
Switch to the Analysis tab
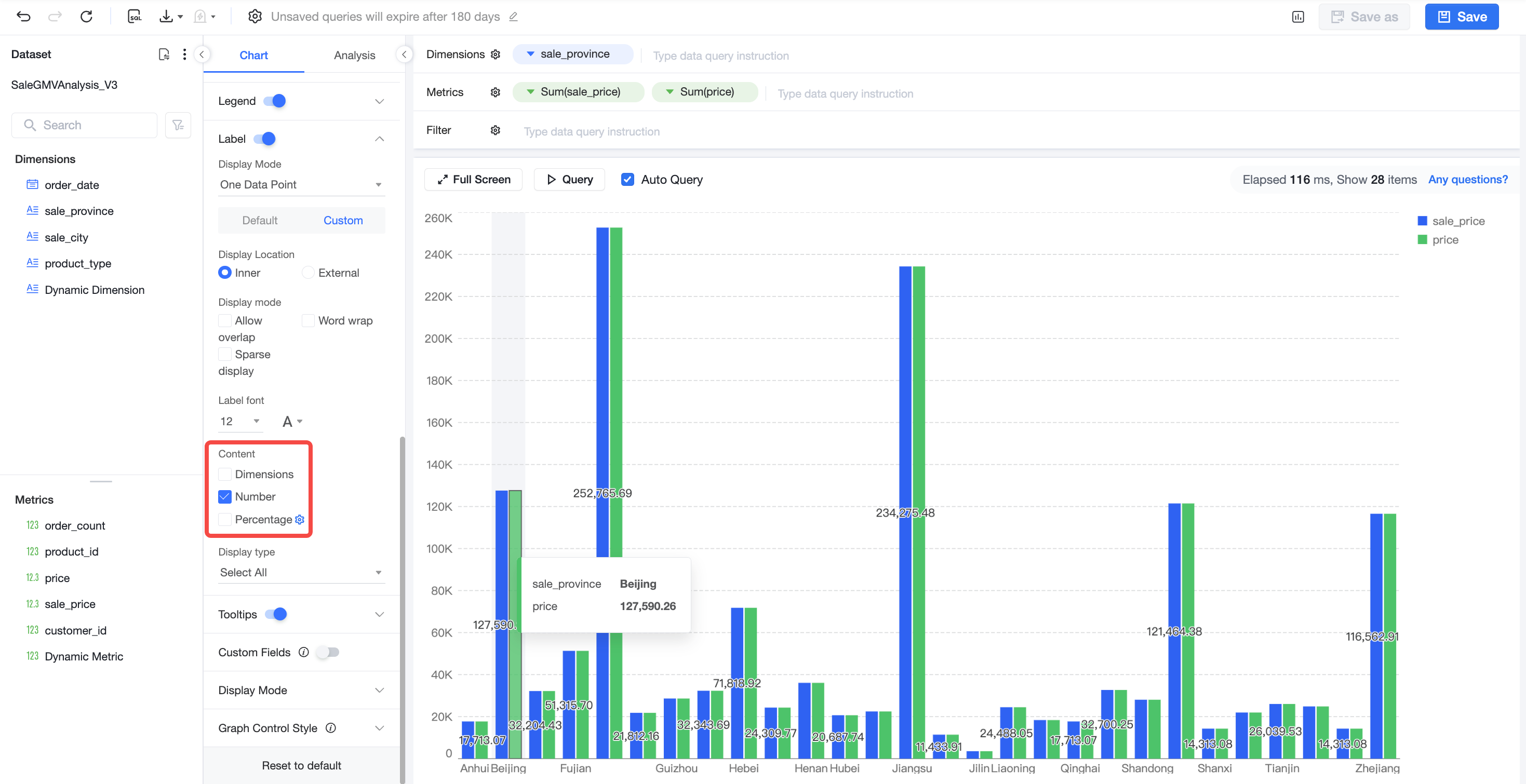(x=354, y=55)
